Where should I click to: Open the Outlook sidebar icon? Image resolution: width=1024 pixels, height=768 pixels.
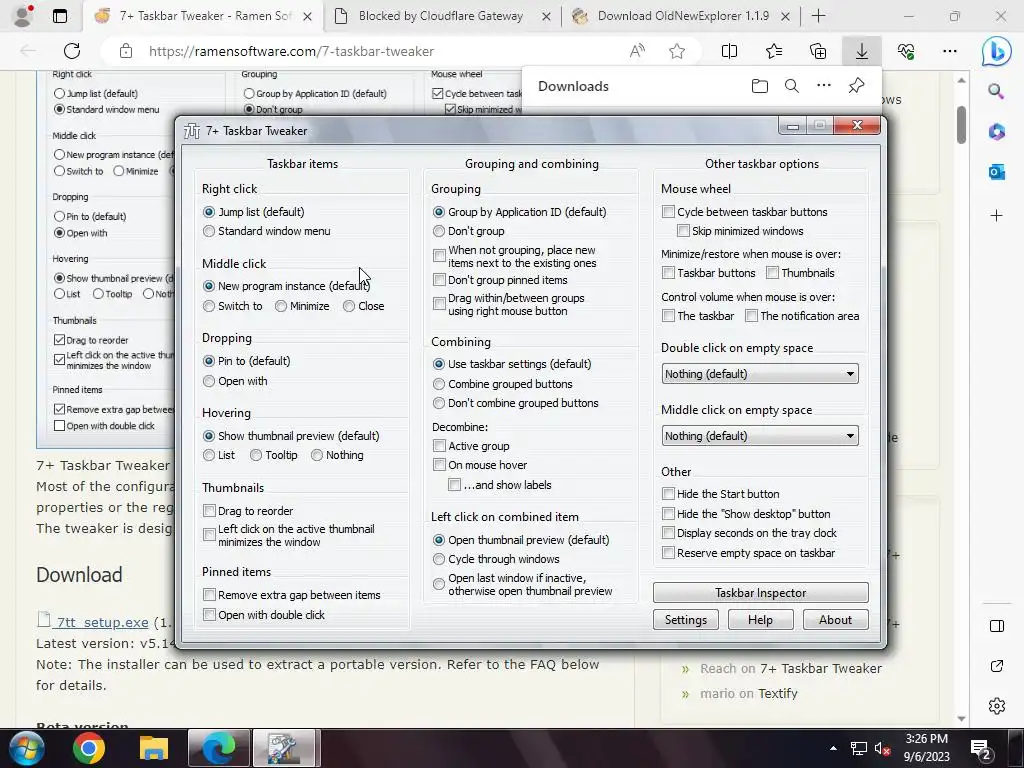point(997,172)
